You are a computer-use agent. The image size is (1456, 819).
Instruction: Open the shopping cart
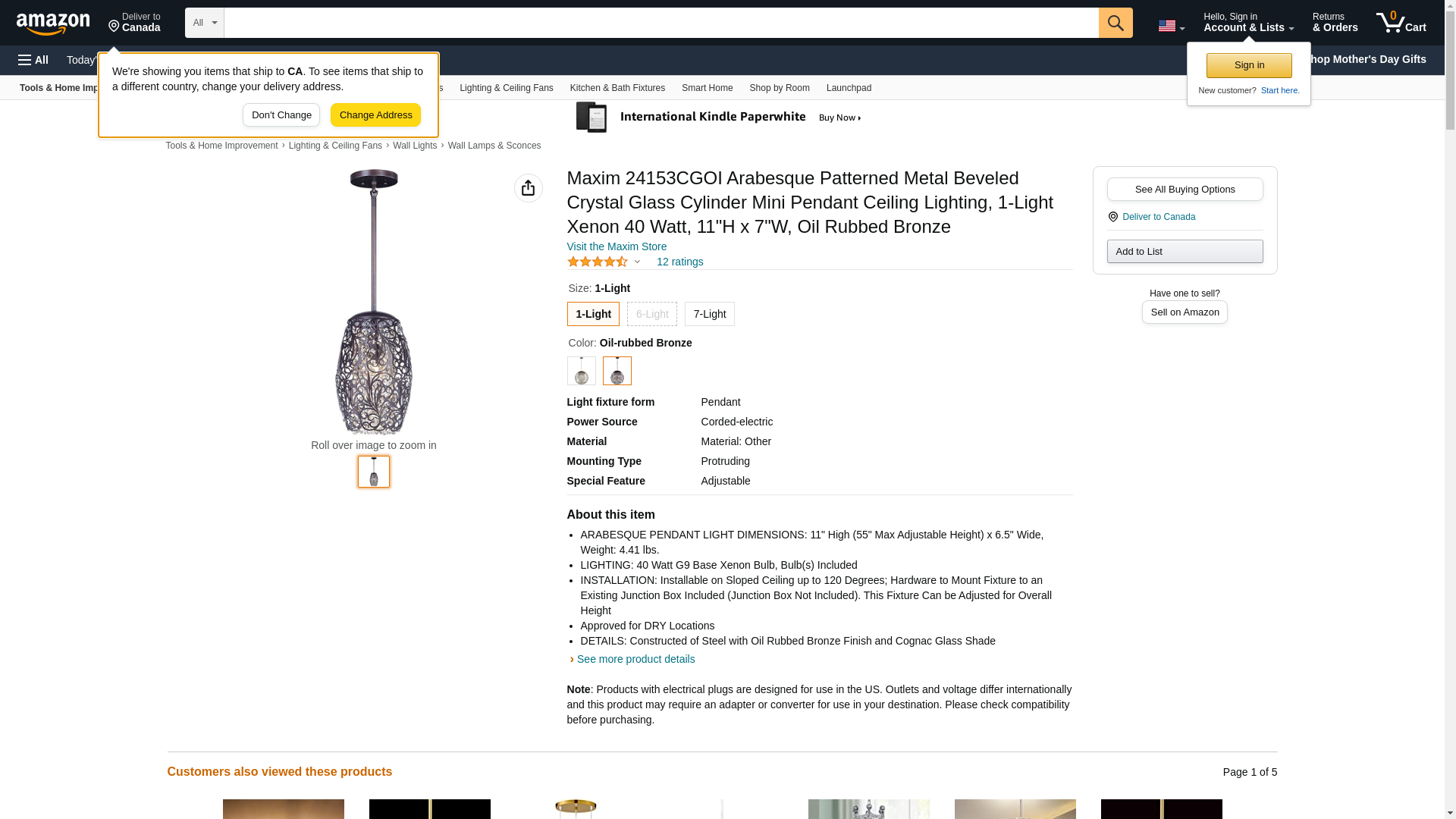coord(1401,23)
